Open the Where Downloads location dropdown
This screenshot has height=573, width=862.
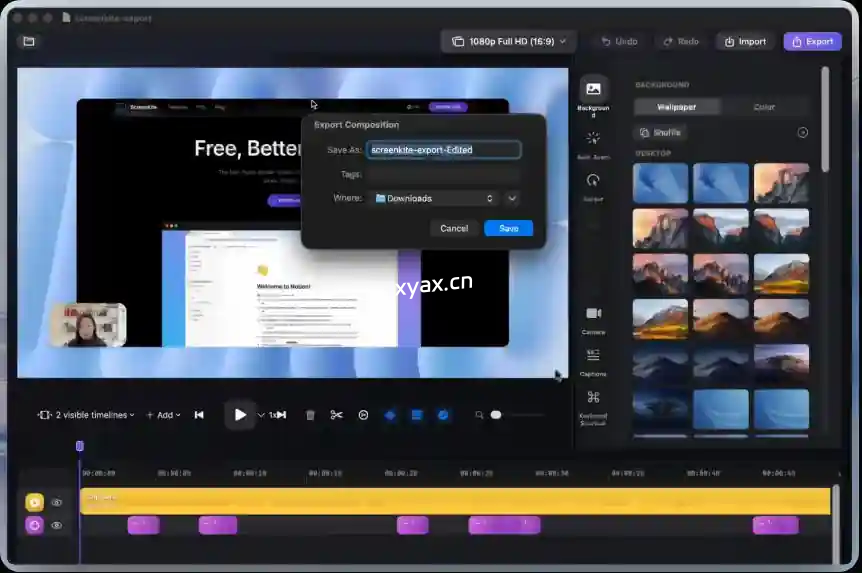(x=435, y=198)
